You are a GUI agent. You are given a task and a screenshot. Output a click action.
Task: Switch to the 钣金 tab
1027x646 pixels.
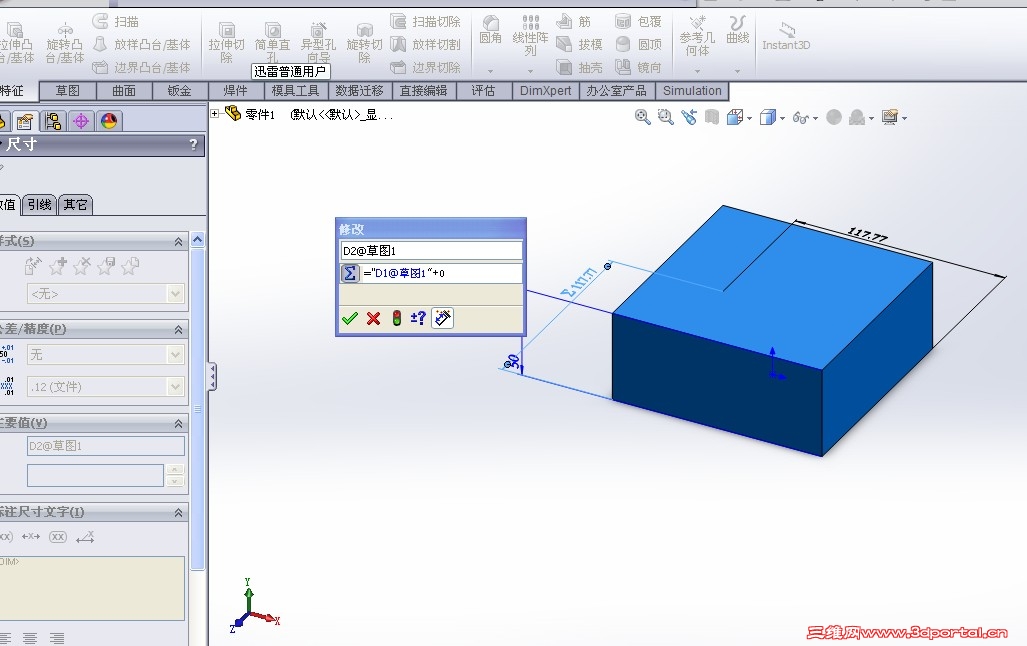pyautogui.click(x=179, y=91)
